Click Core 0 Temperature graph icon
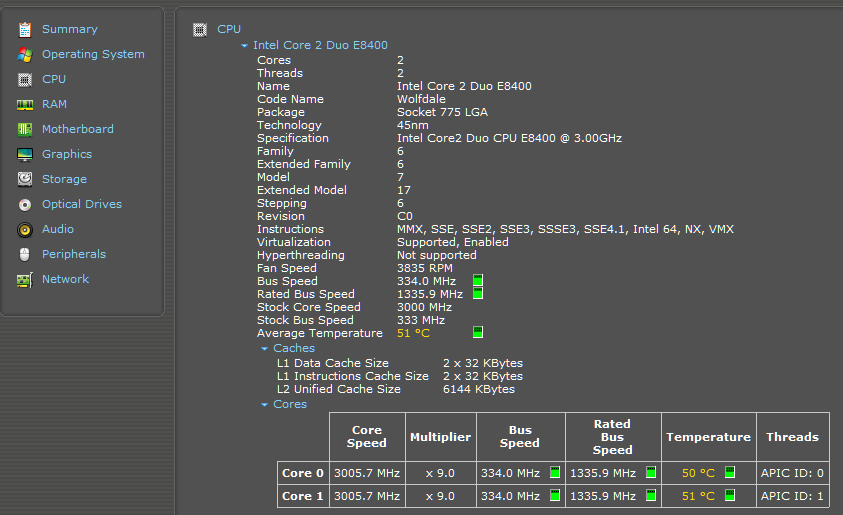 pyautogui.click(x=730, y=472)
